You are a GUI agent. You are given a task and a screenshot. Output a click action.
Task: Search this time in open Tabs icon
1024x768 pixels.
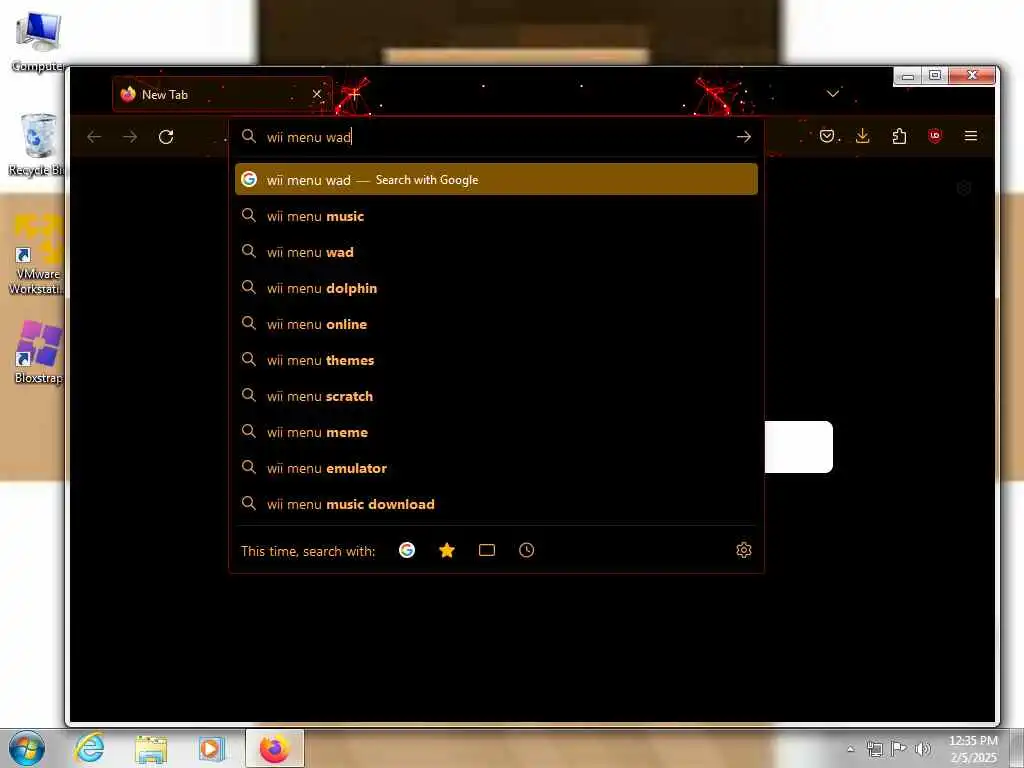pos(487,551)
